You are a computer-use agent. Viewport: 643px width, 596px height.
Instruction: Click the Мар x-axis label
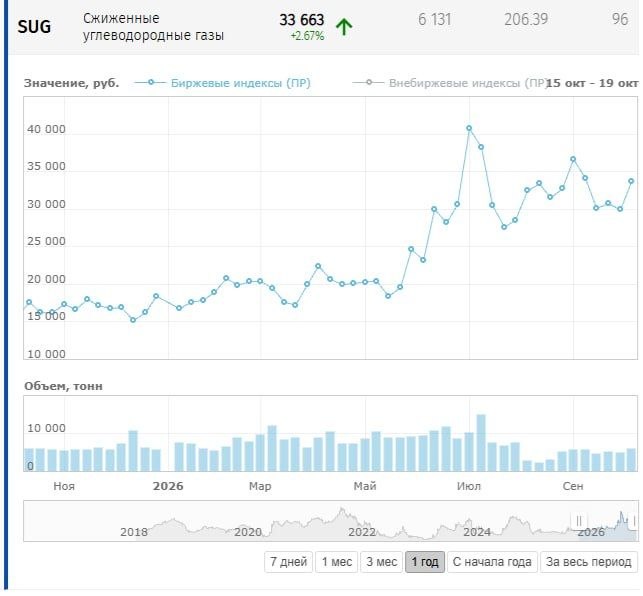pyautogui.click(x=260, y=486)
